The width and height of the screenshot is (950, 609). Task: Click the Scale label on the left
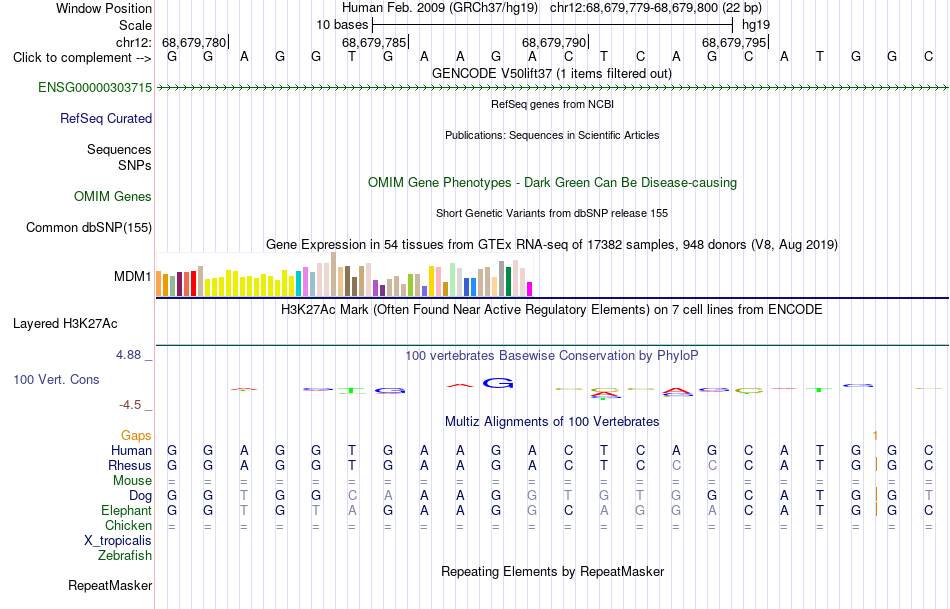pos(135,25)
